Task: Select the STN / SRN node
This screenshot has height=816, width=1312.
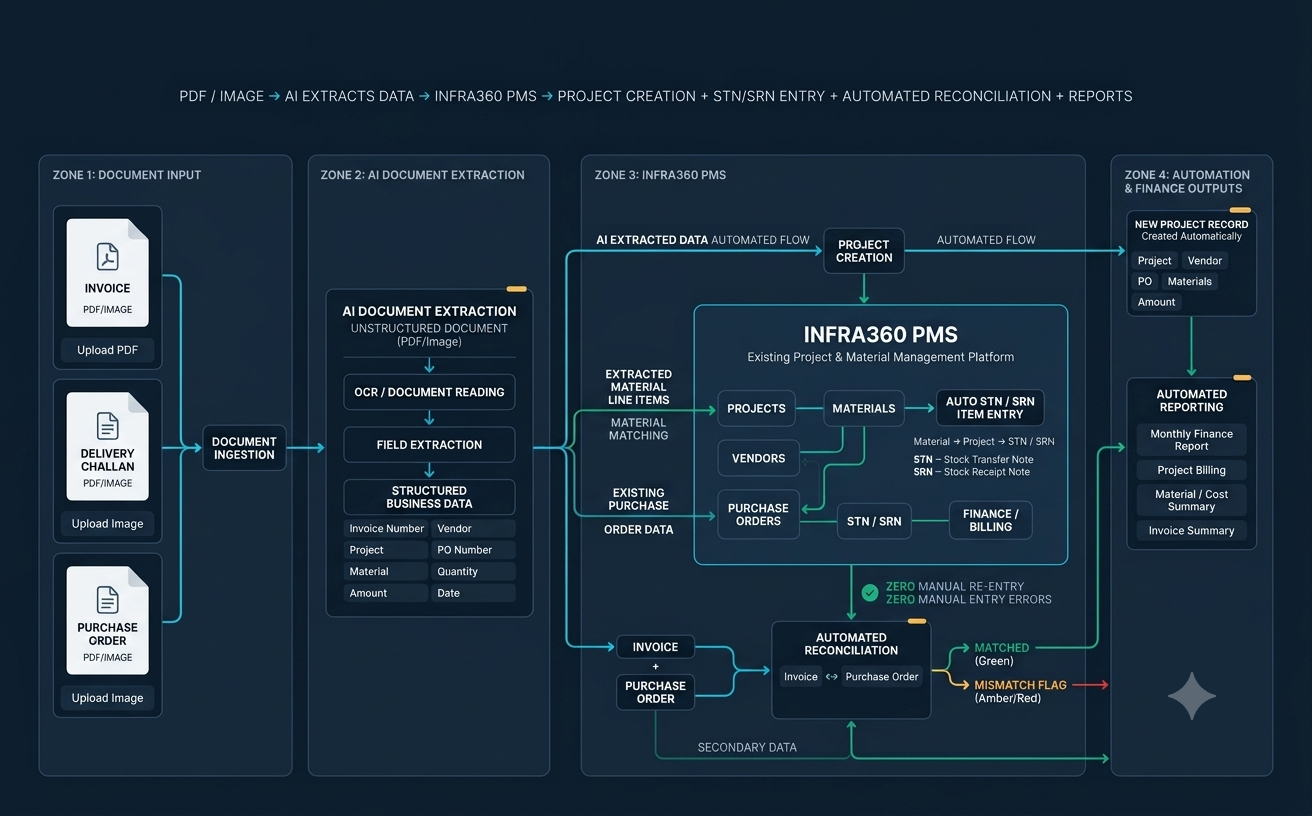Action: click(874, 521)
